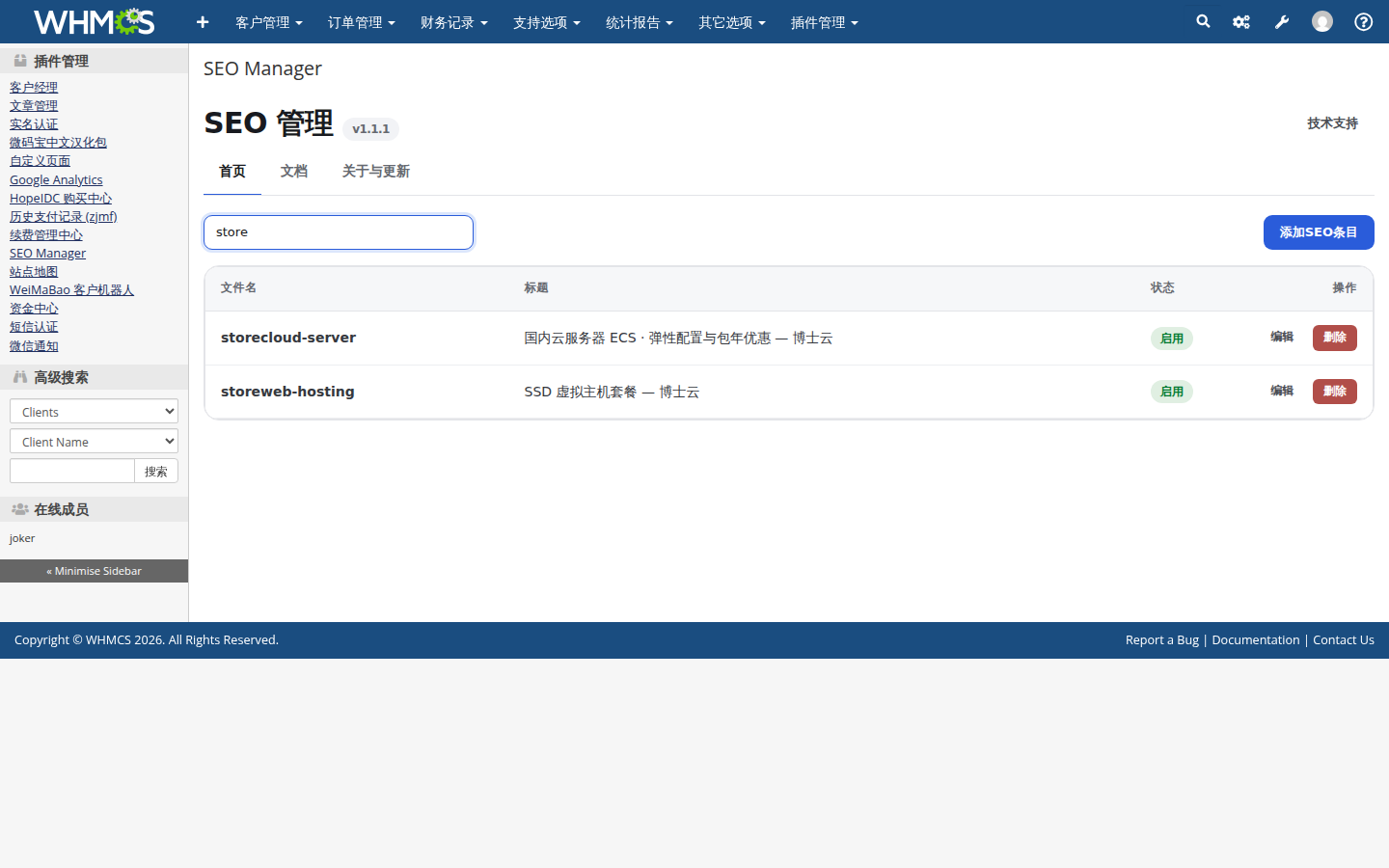Expand 支持选项 menu
The height and width of the screenshot is (868, 1389).
click(x=547, y=22)
